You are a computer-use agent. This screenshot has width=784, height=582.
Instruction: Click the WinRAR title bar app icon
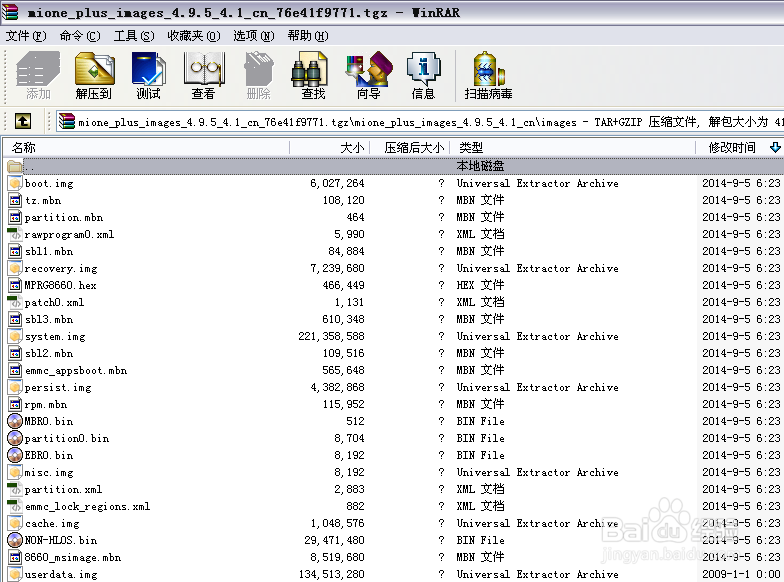10,12
